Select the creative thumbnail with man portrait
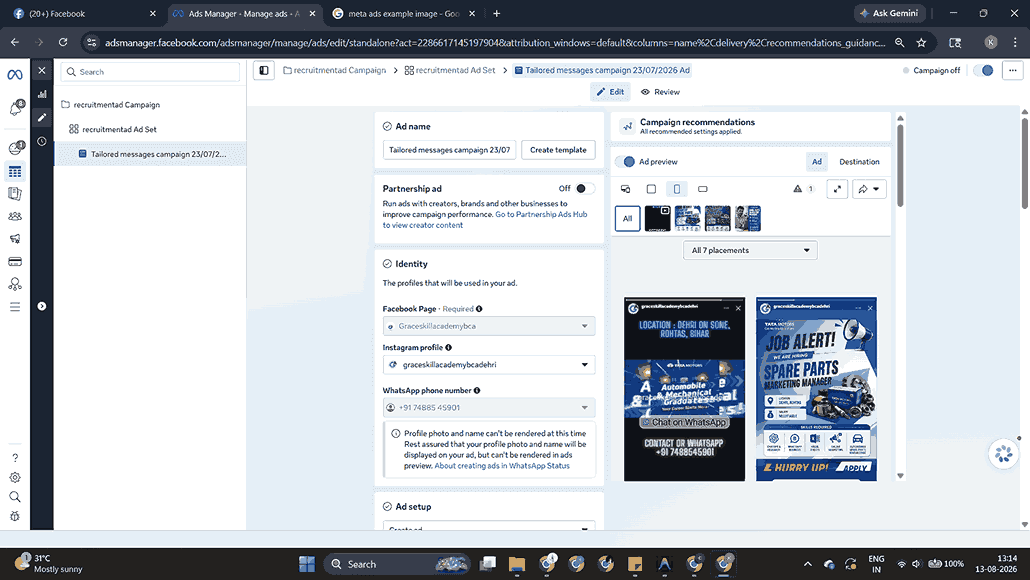 pyautogui.click(x=748, y=219)
